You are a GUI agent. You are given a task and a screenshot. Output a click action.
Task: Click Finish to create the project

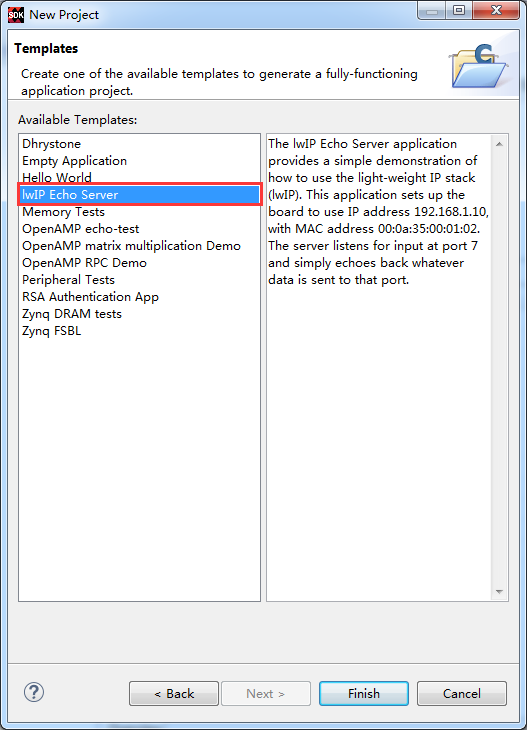point(364,694)
